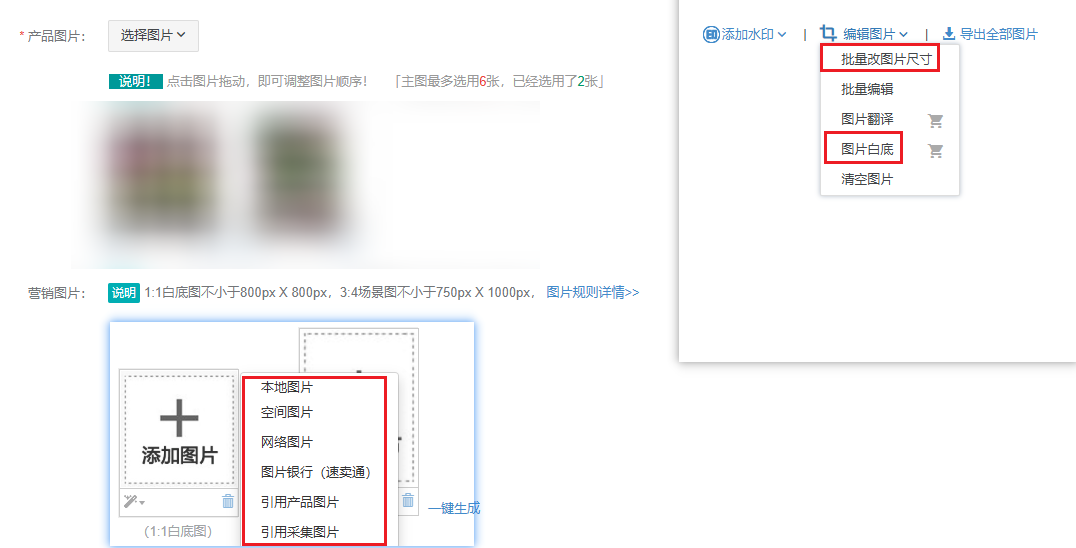
Task: Click the watermark icon beside 添加水印
Action: 711,34
